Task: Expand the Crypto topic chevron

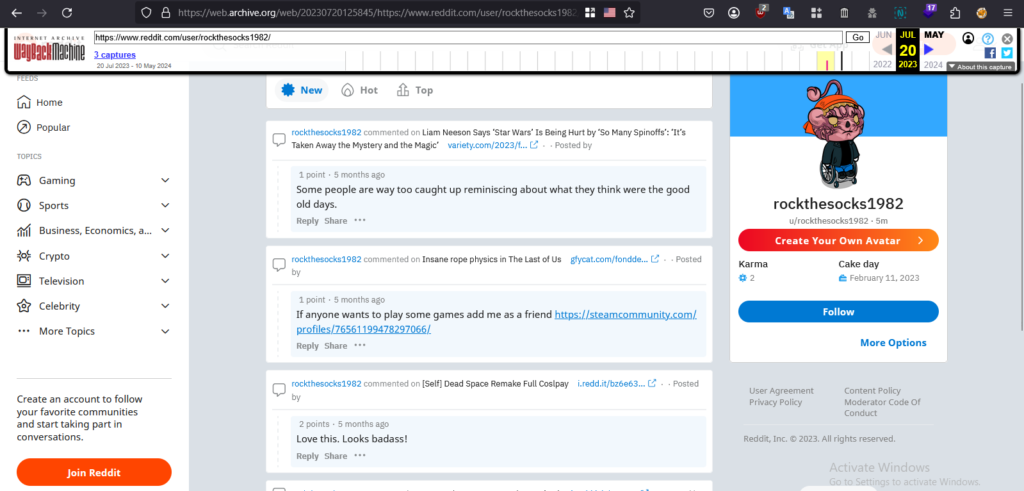Action: pyautogui.click(x=165, y=256)
